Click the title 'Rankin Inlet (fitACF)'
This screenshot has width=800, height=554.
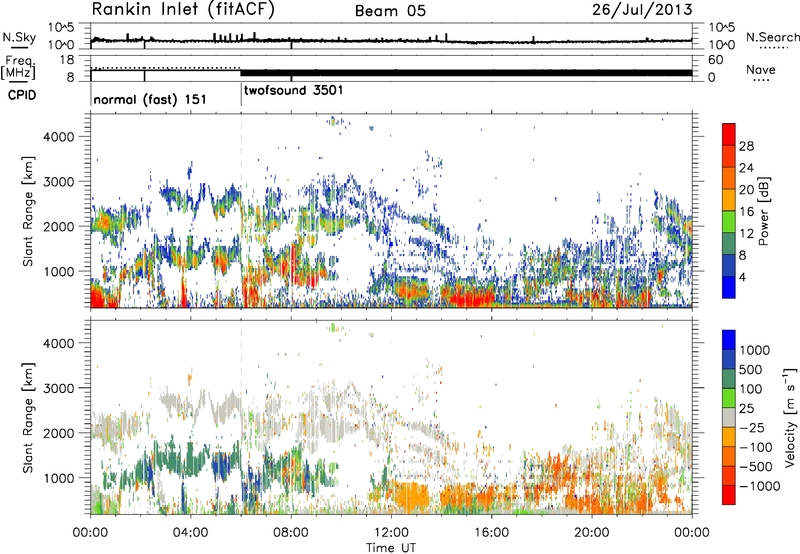[183, 10]
